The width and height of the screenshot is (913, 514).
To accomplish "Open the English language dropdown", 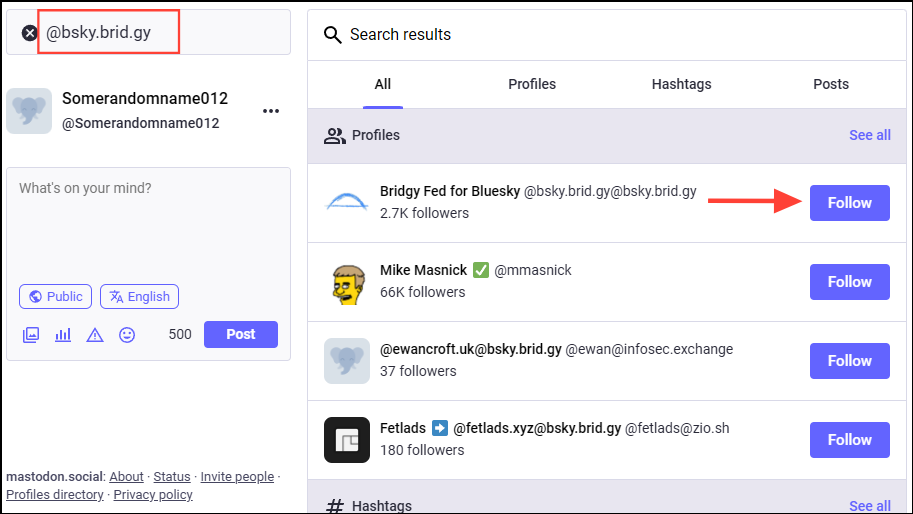I will point(139,296).
